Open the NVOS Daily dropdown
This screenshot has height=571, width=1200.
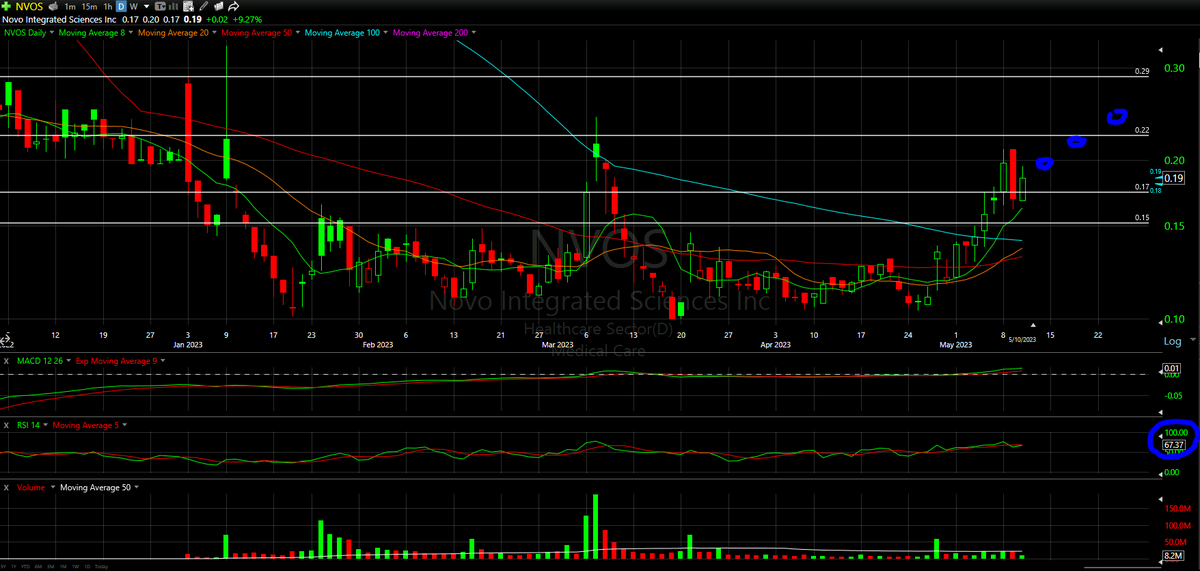click(51, 33)
